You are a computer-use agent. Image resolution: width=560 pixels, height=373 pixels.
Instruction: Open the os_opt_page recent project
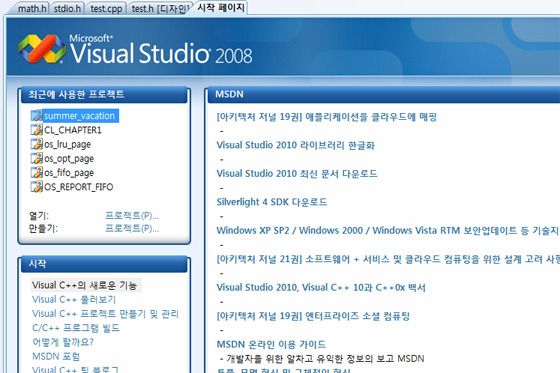(x=69, y=159)
